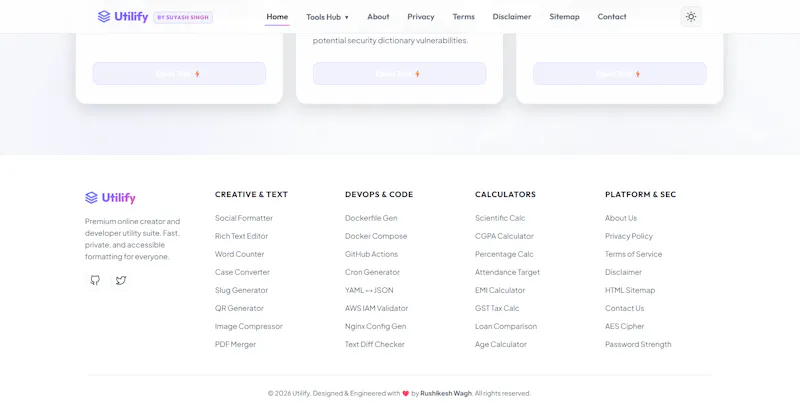Click the Rushikesh Wagh name in copyright
This screenshot has height=412, width=800.
pyautogui.click(x=446, y=394)
